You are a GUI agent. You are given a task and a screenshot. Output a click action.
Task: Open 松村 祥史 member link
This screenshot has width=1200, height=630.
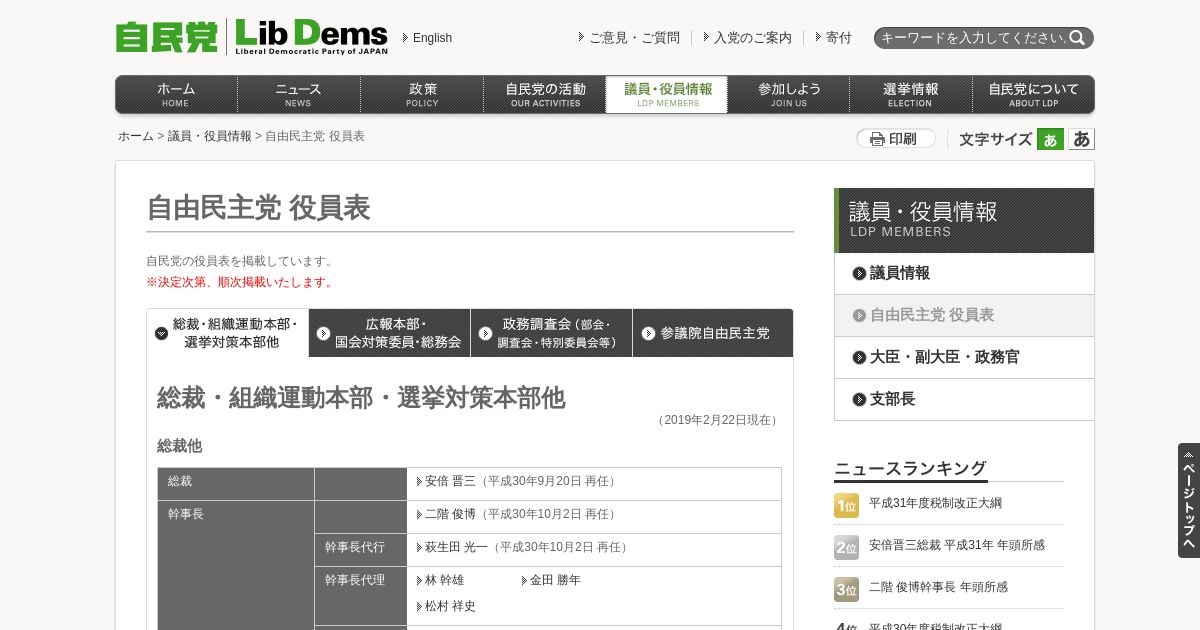pos(450,606)
